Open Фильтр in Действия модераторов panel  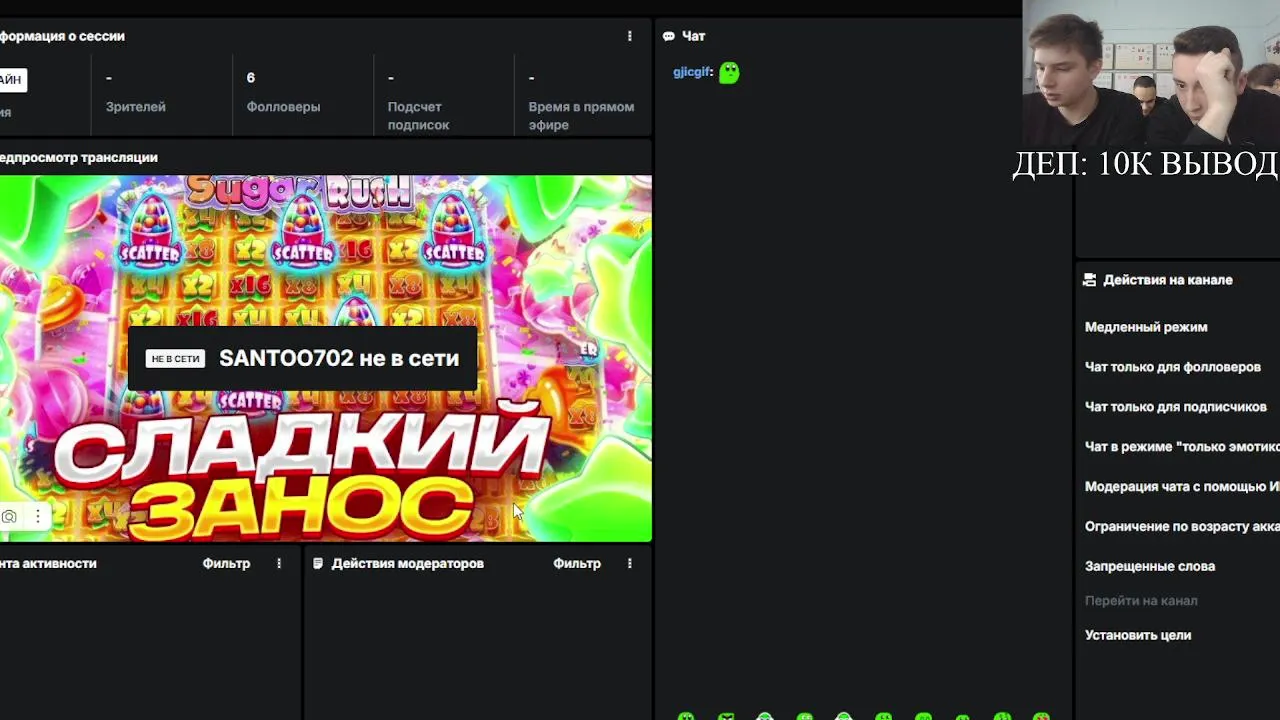point(577,563)
